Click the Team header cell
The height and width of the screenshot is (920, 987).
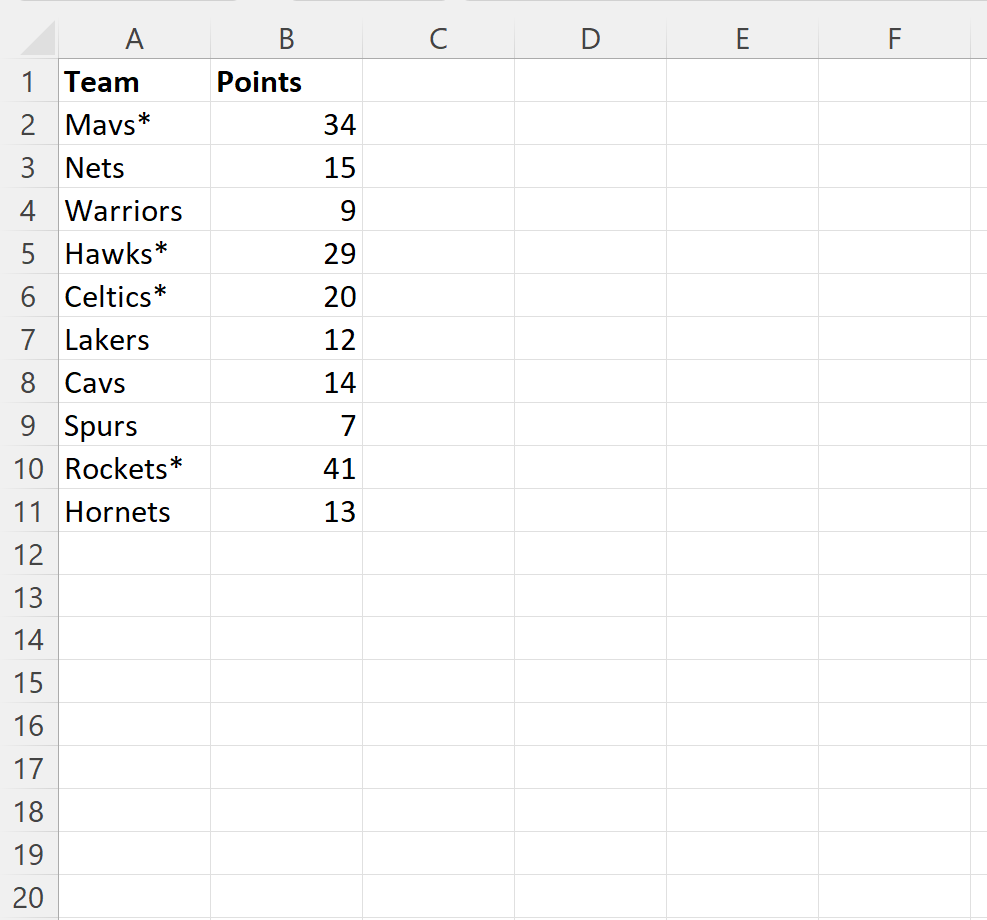pos(134,82)
